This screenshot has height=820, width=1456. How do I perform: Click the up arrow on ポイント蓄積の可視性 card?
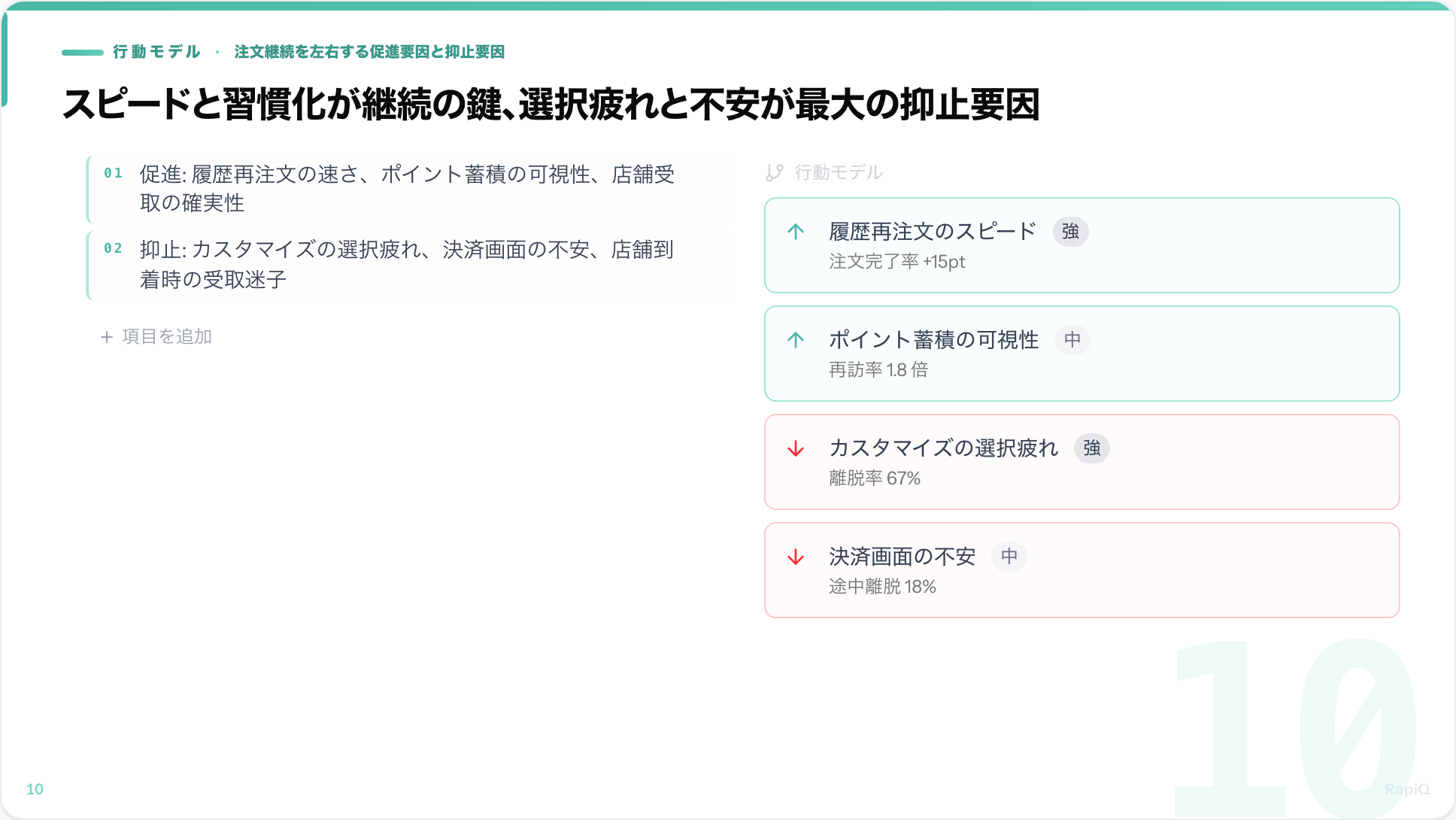(x=796, y=340)
